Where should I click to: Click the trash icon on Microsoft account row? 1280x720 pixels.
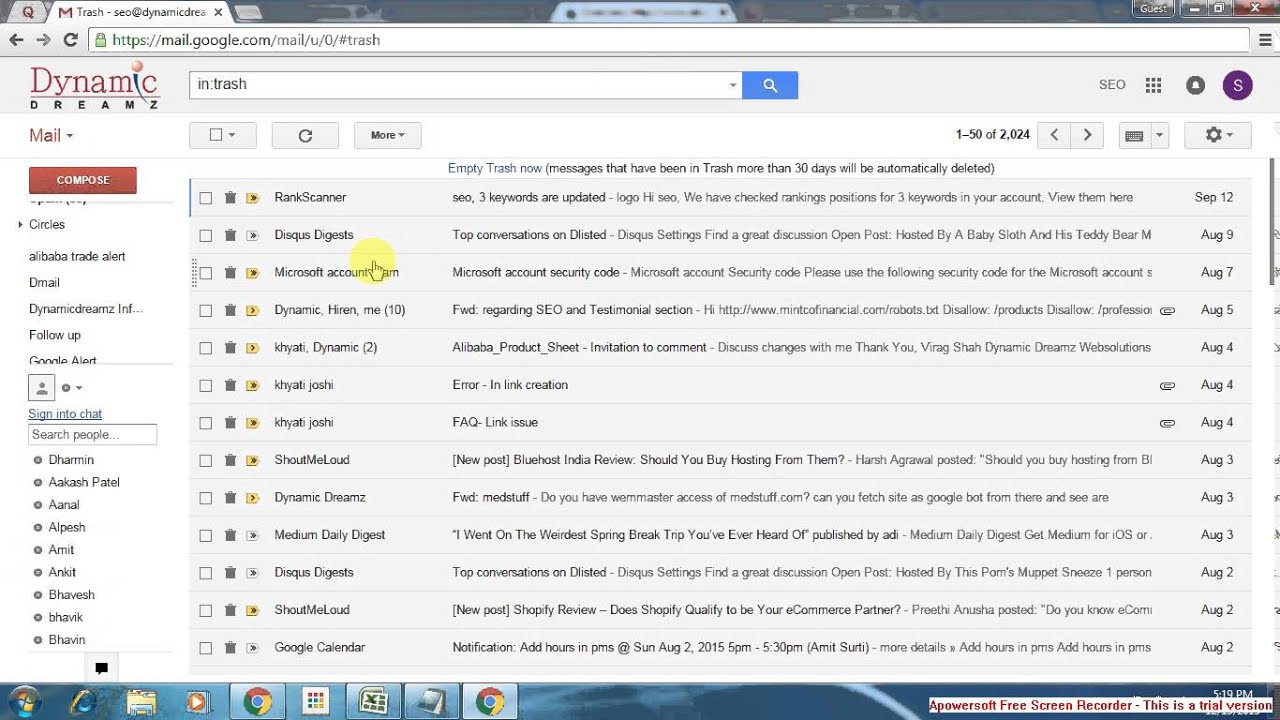(x=230, y=272)
